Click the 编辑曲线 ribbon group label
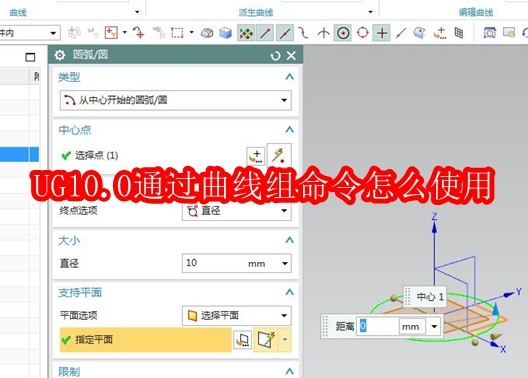528x378 pixels. (476, 12)
